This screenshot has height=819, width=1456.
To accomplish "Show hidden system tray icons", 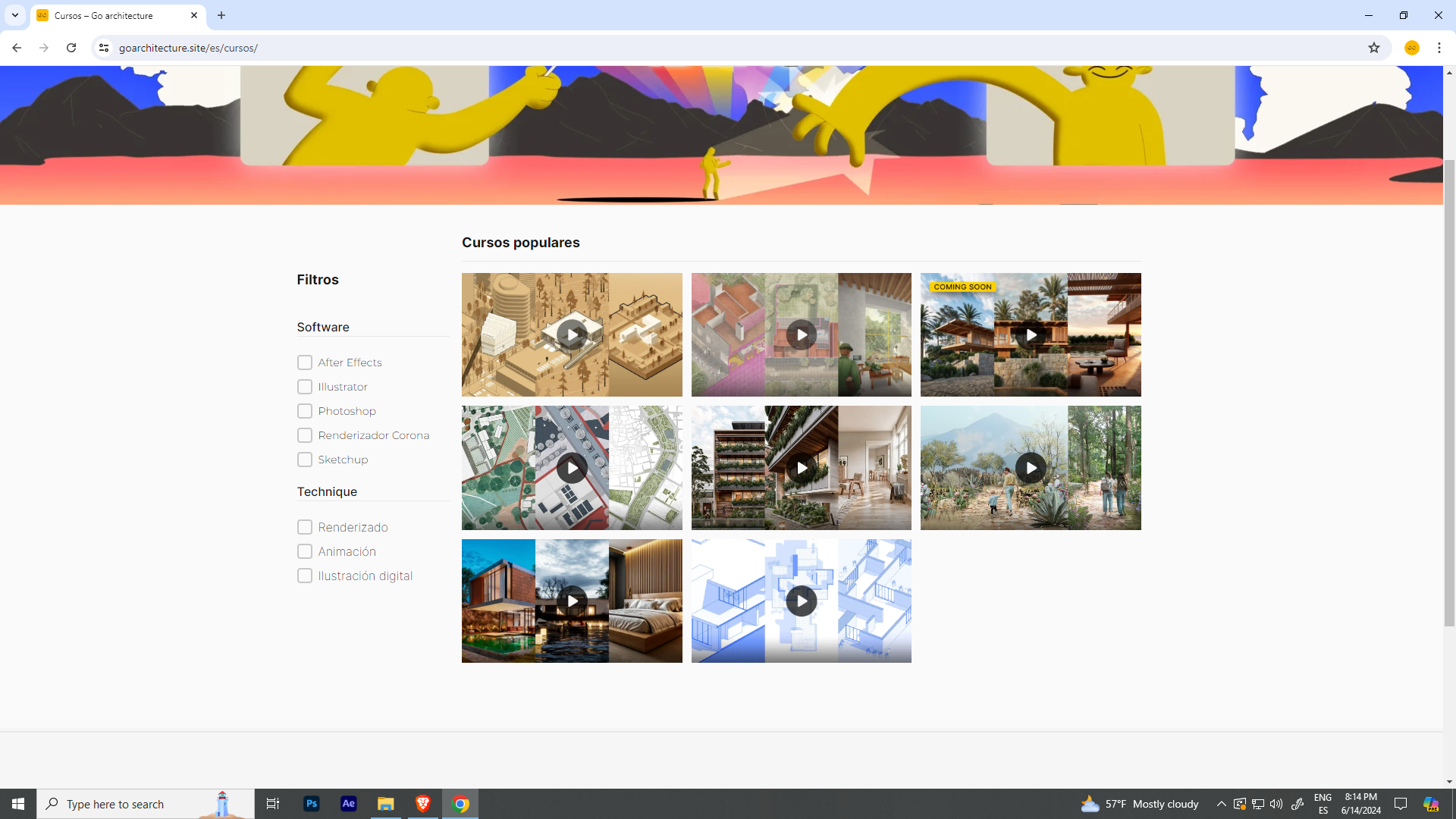I will click(1221, 804).
